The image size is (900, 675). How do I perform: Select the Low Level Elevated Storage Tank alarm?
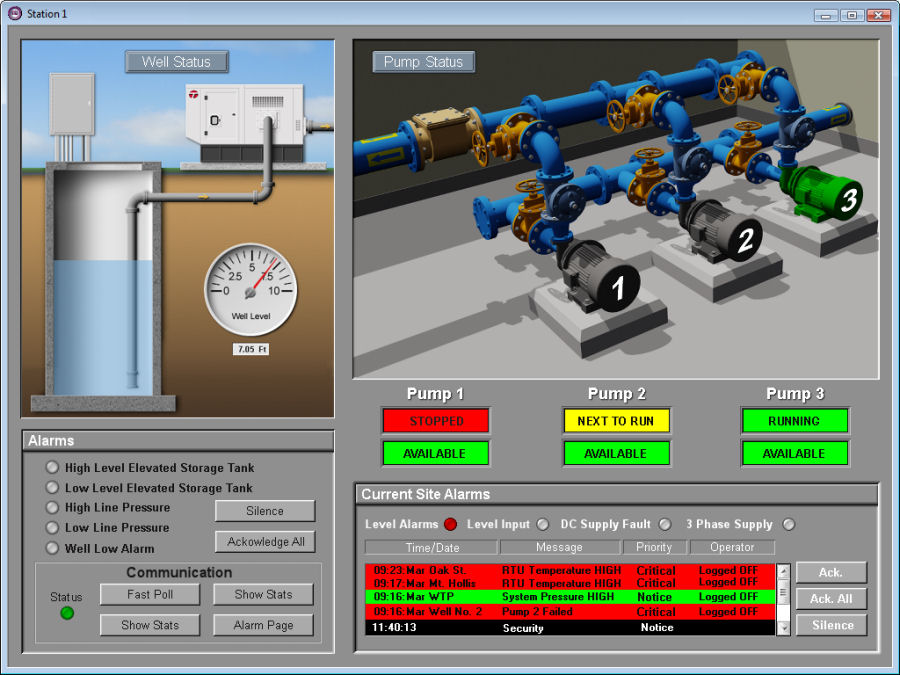click(x=51, y=487)
